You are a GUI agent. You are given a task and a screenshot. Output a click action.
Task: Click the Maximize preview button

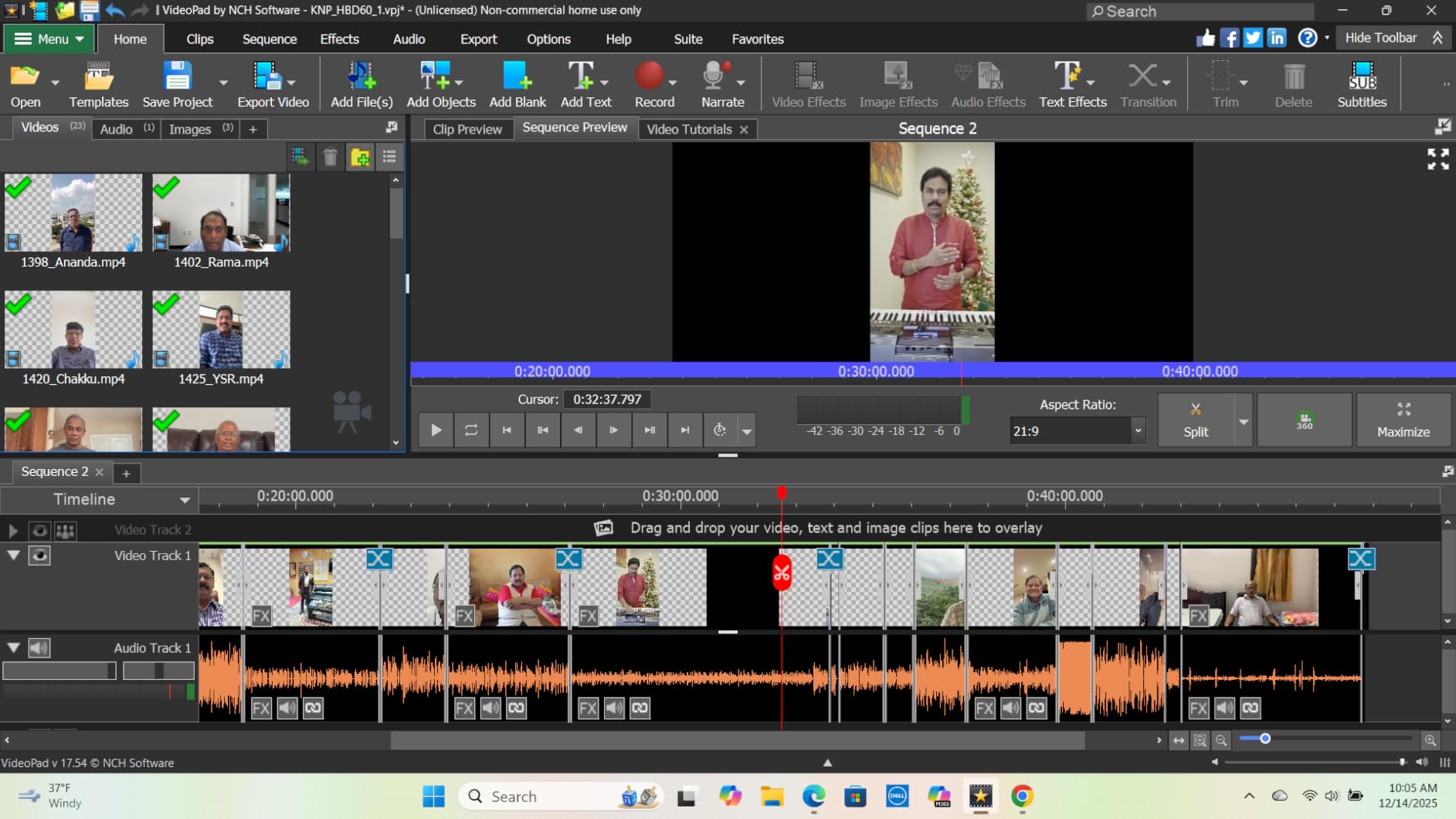pos(1403,420)
